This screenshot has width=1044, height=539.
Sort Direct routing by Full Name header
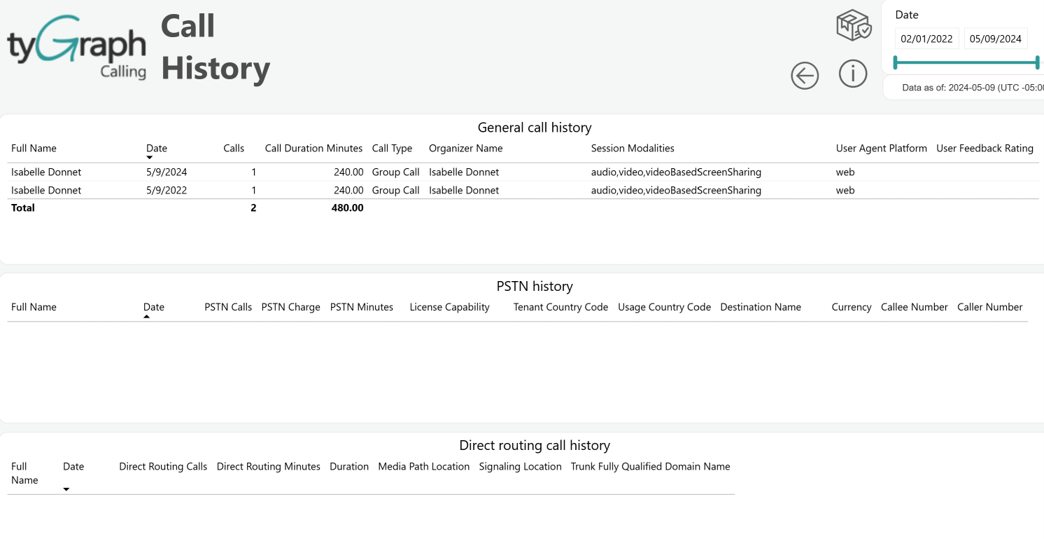[x=24, y=473]
